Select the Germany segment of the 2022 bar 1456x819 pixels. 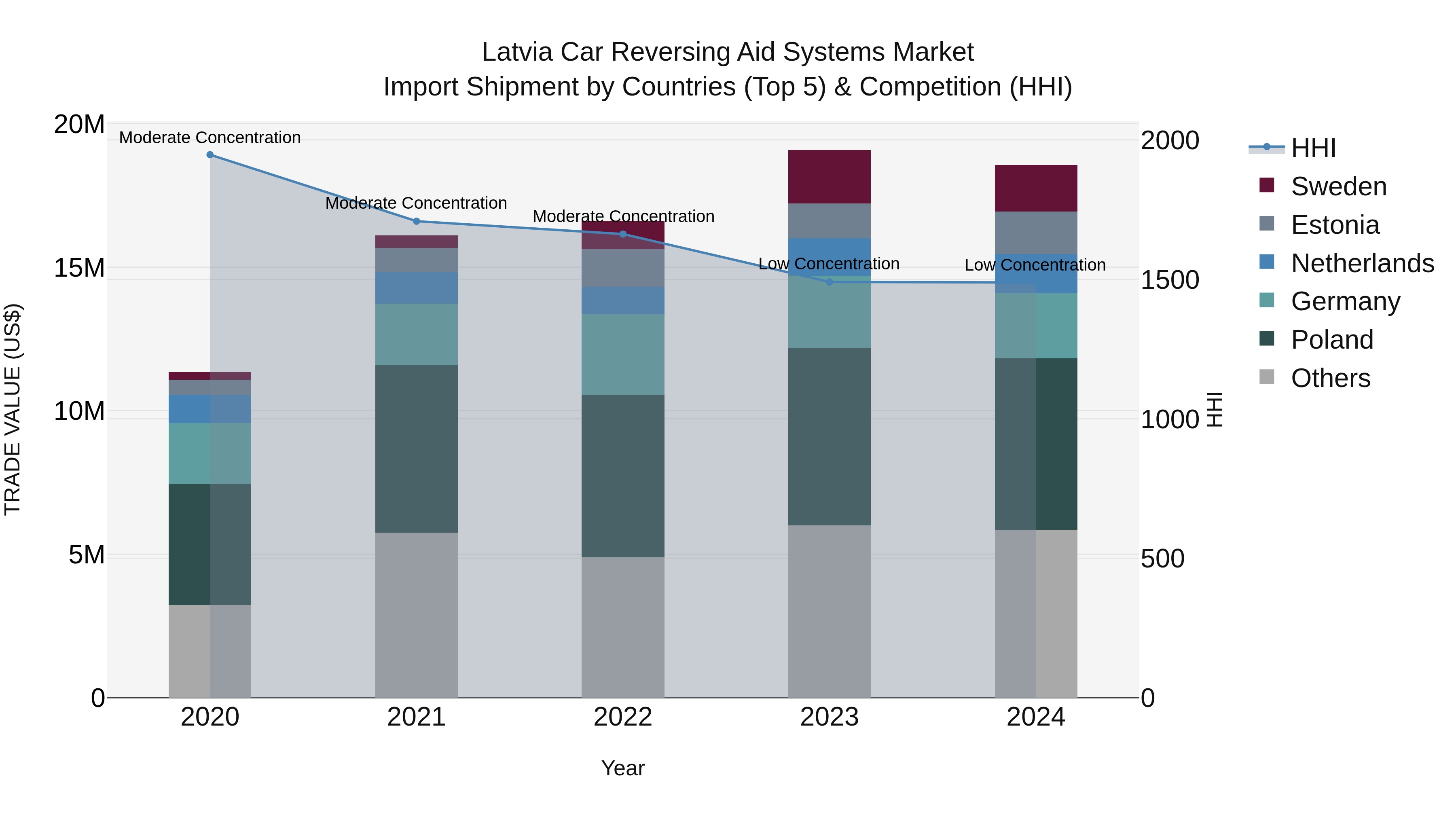623,354
